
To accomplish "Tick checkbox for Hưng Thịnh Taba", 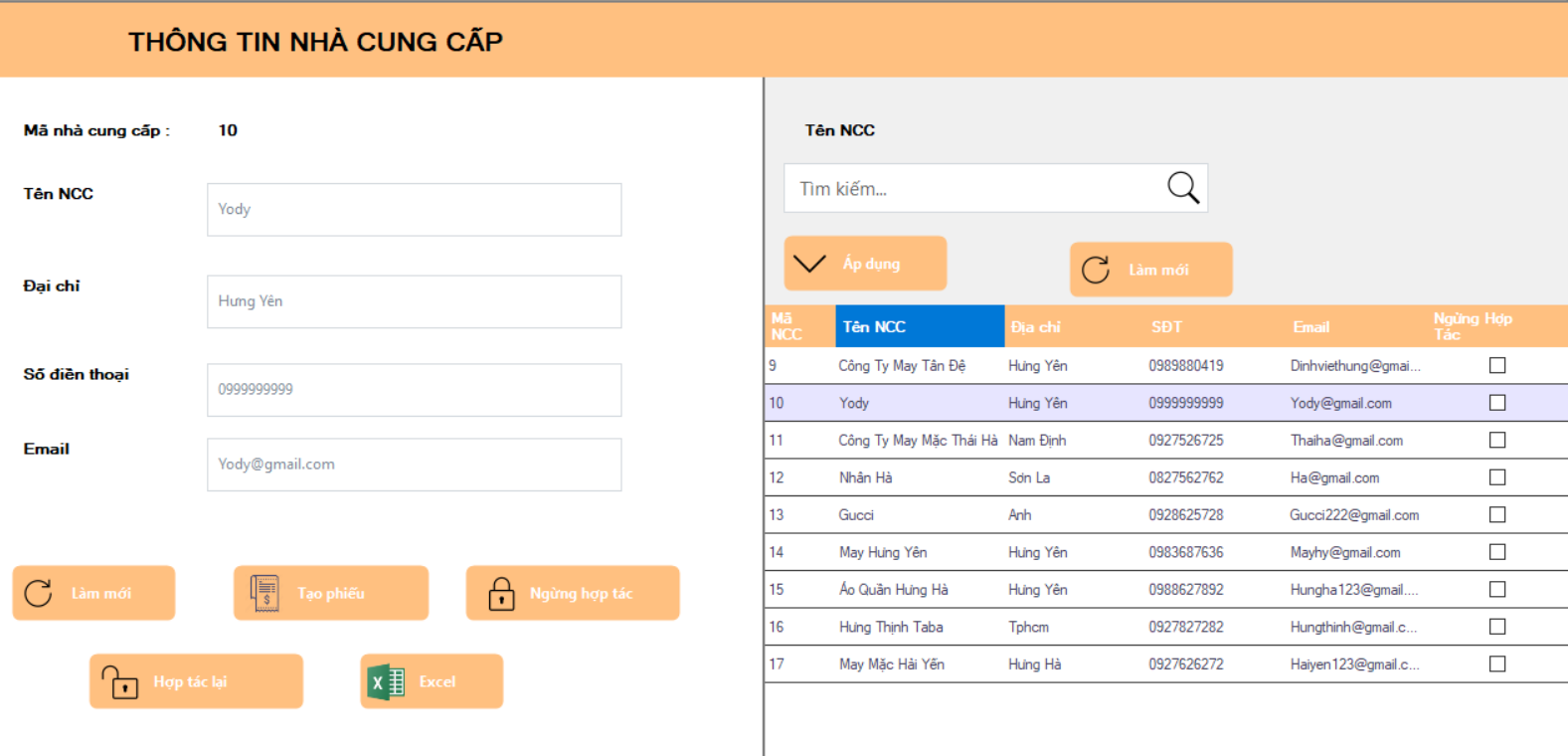I will [1497, 627].
